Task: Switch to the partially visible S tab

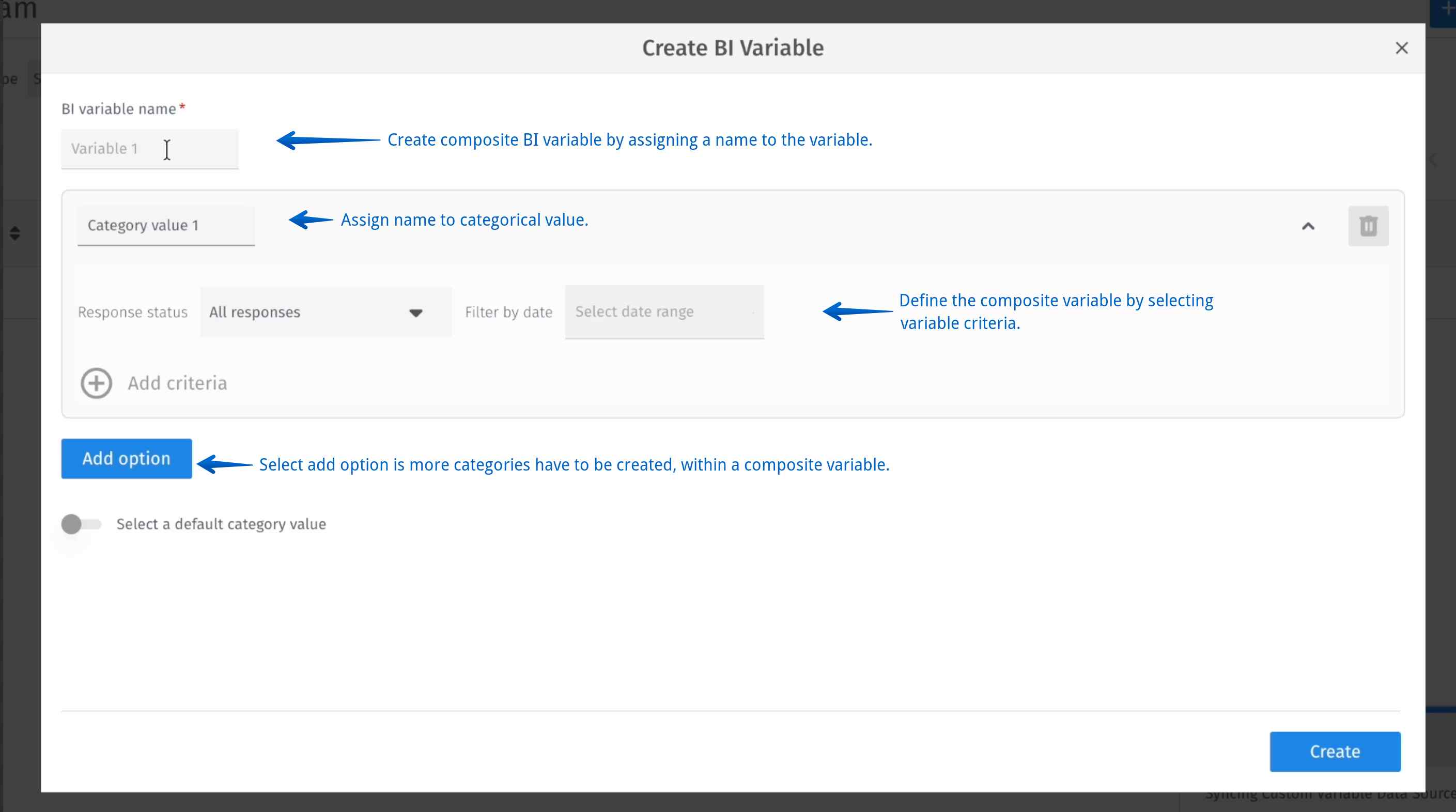Action: [x=36, y=78]
